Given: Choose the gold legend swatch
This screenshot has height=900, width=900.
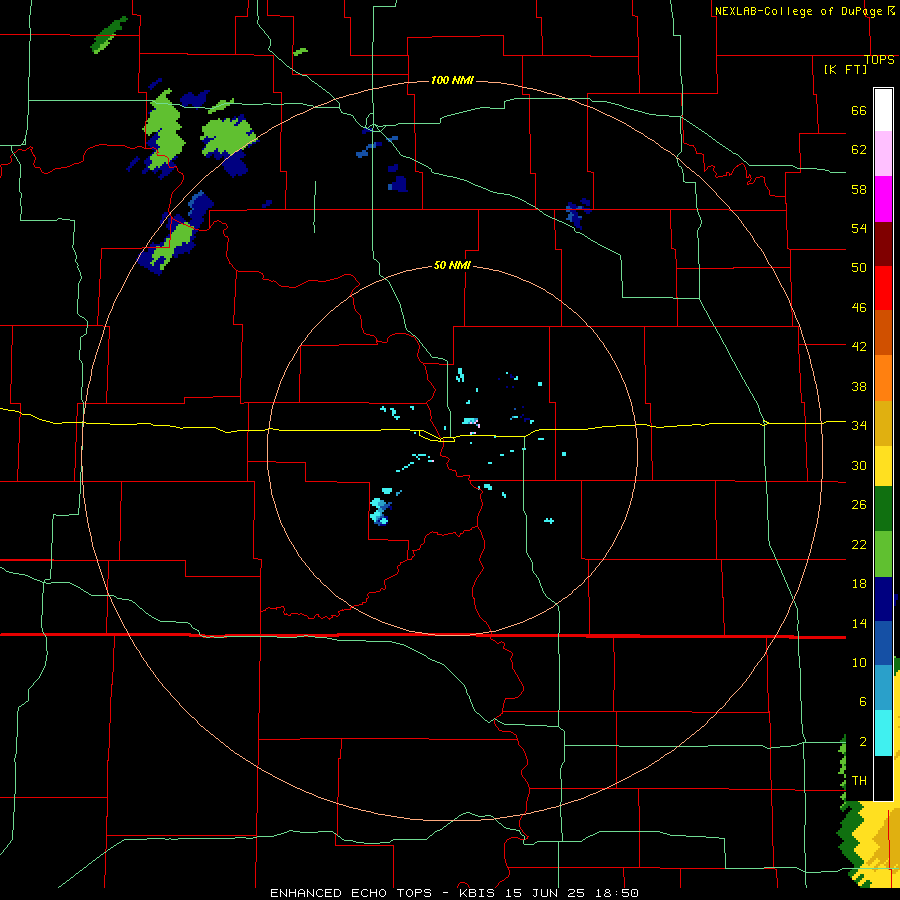Looking at the screenshot, I should point(883,423).
